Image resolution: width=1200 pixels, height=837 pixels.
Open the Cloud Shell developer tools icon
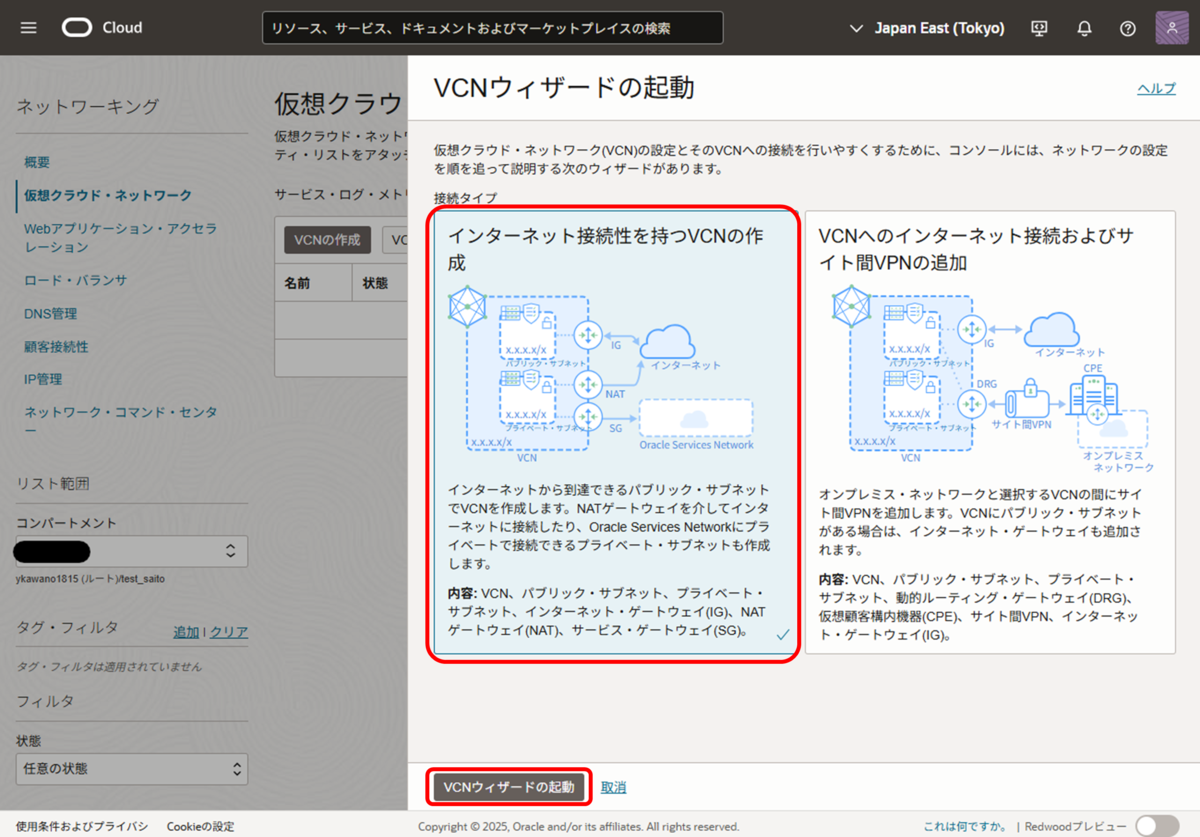click(1040, 28)
